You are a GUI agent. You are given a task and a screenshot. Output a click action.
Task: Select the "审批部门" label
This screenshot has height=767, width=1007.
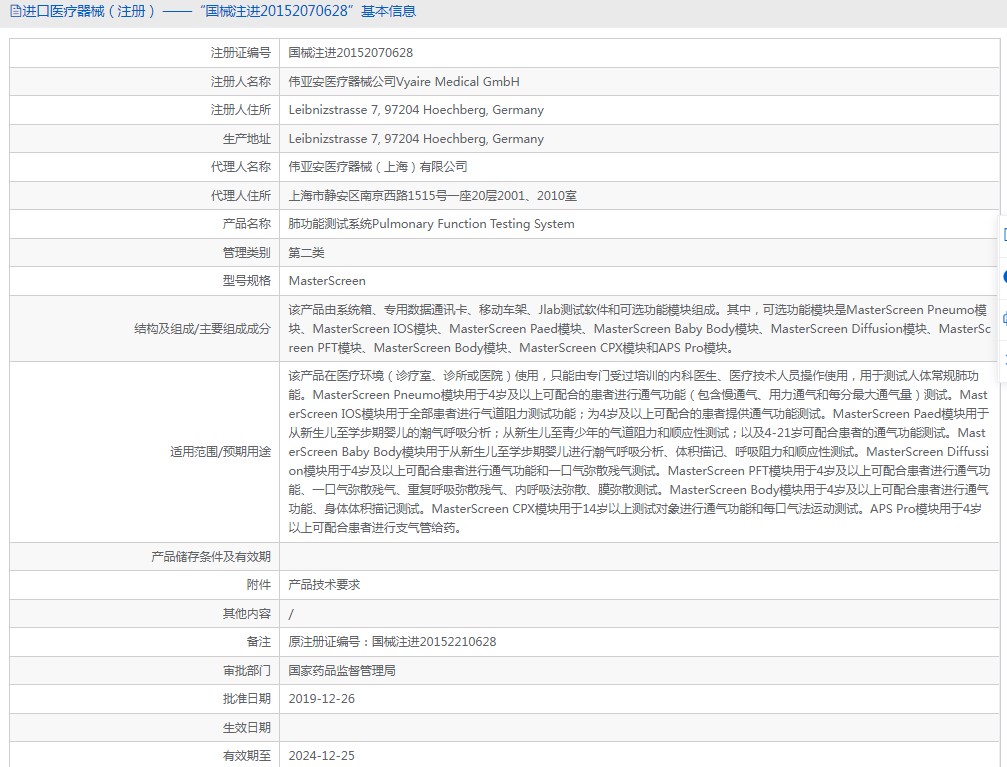[247, 671]
